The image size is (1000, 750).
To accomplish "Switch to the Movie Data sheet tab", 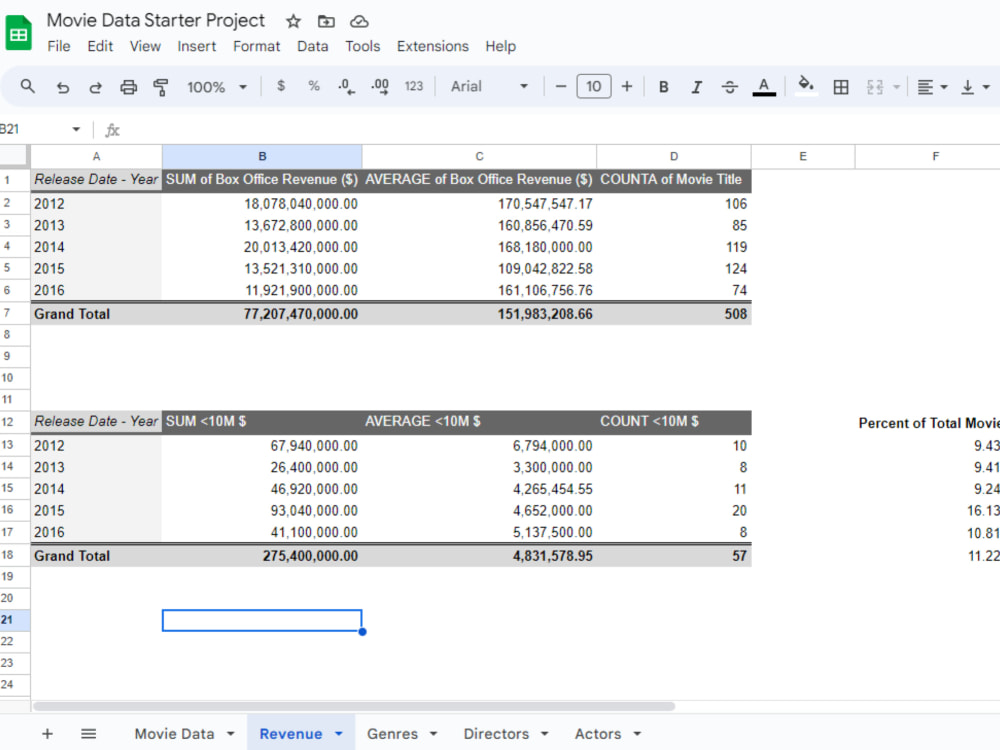I will click(174, 734).
